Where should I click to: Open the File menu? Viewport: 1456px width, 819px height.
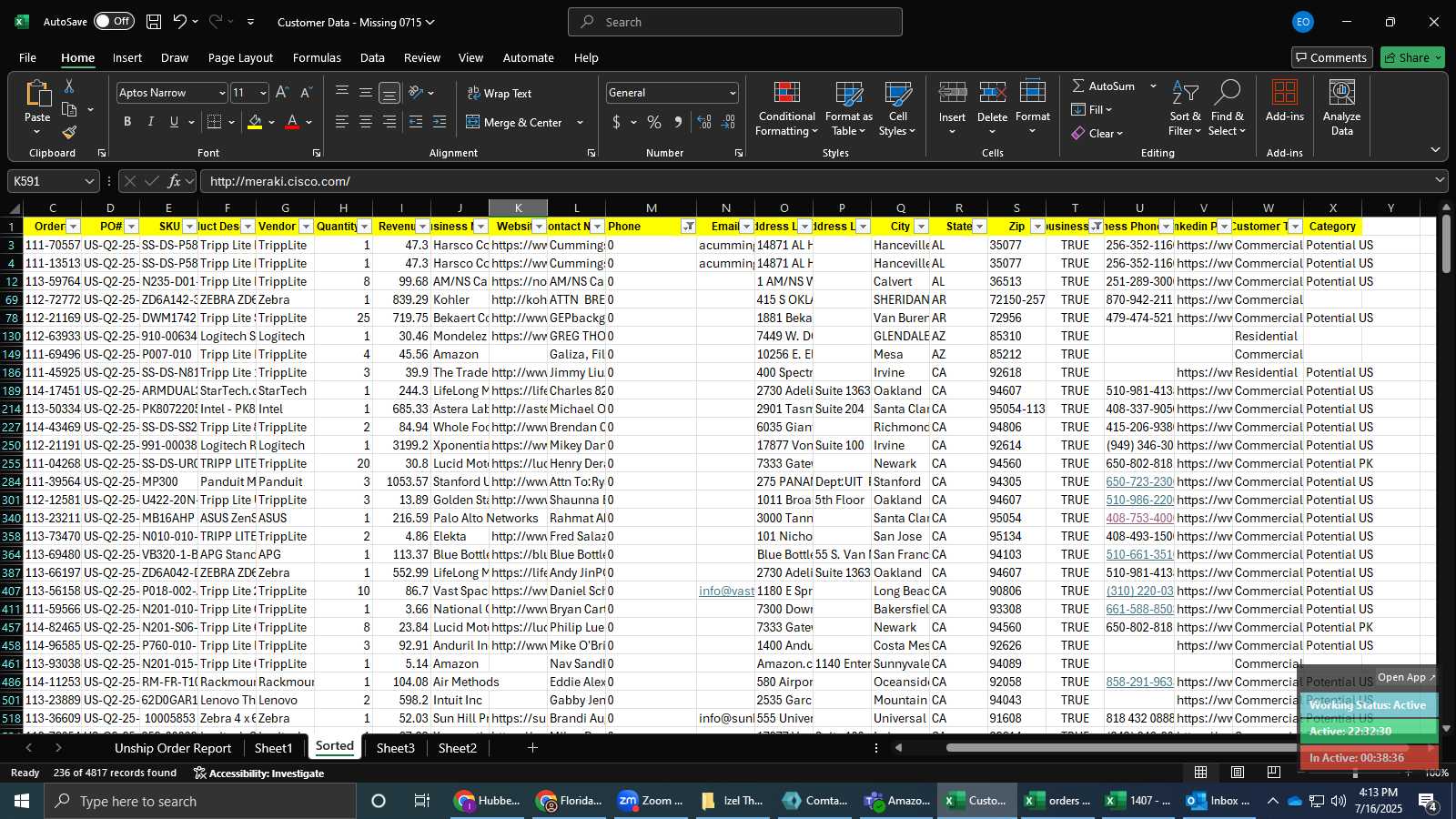[27, 57]
